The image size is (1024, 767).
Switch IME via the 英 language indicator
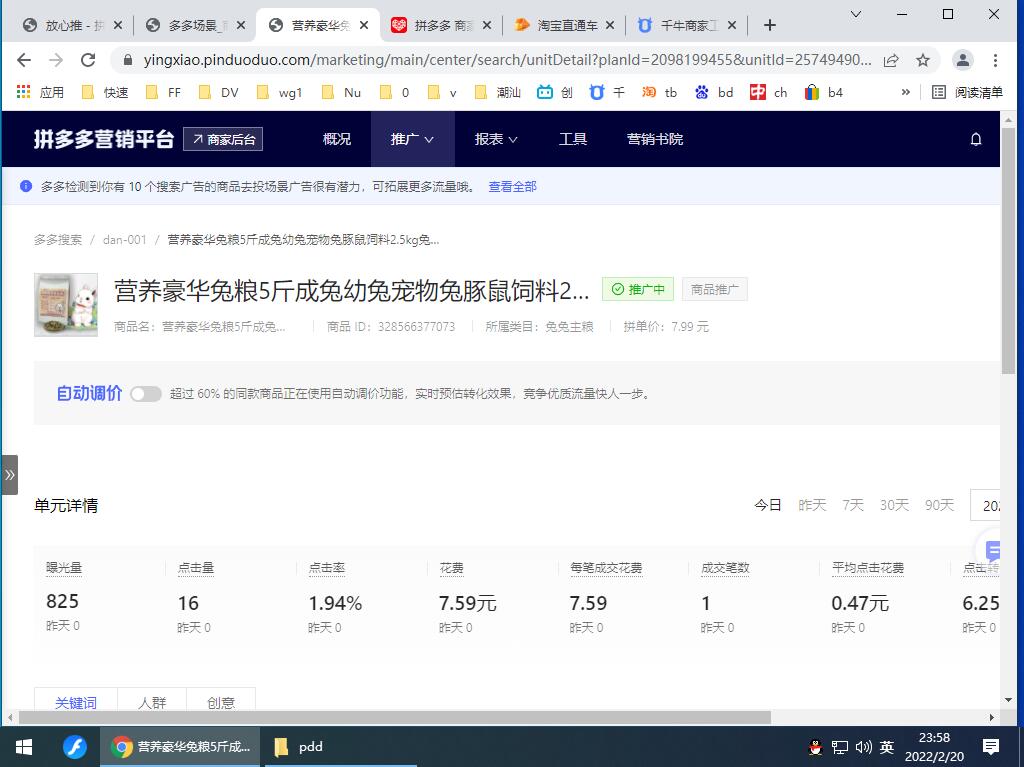point(886,747)
